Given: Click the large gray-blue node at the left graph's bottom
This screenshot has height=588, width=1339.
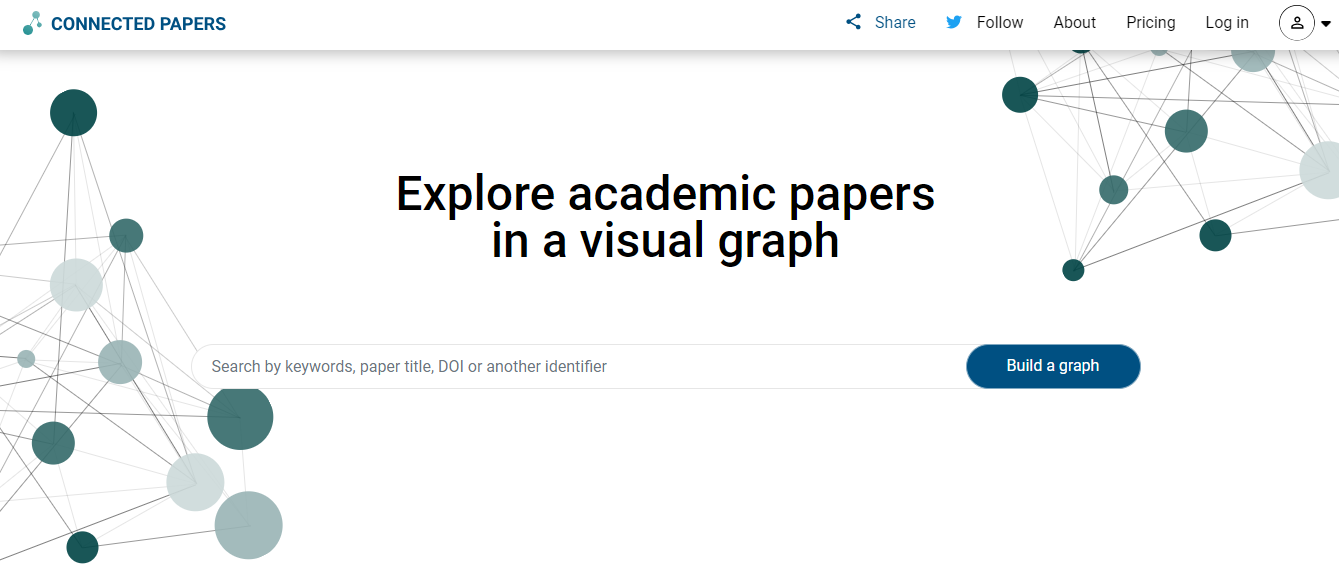Looking at the screenshot, I should (249, 525).
